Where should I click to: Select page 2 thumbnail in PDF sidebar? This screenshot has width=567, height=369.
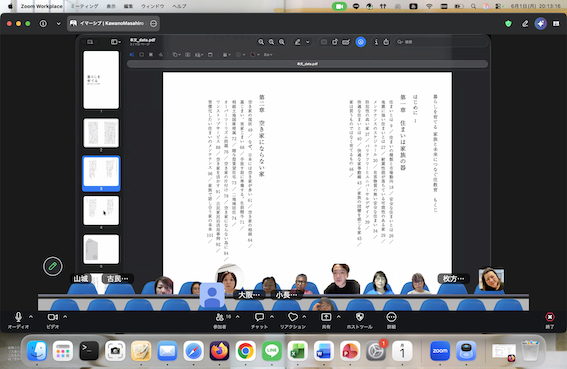pos(101,133)
